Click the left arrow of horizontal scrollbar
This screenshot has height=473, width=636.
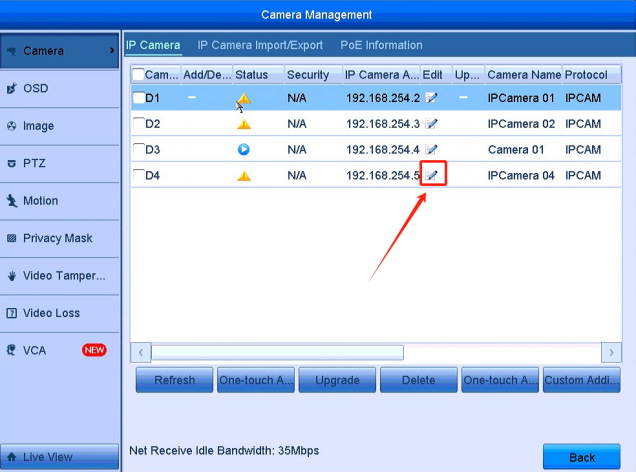coord(141,353)
